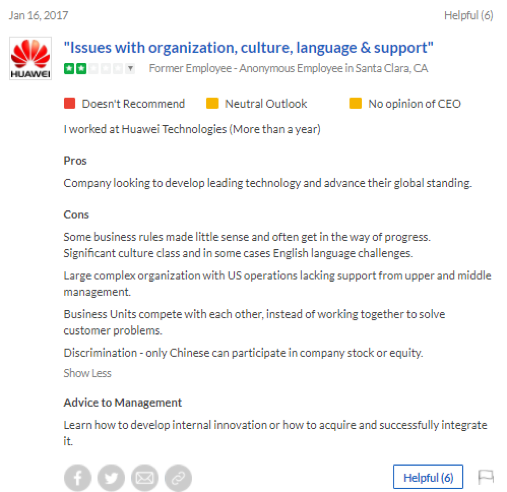
Task: Click the Former Employee Santa Clara text
Action: (x=288, y=68)
